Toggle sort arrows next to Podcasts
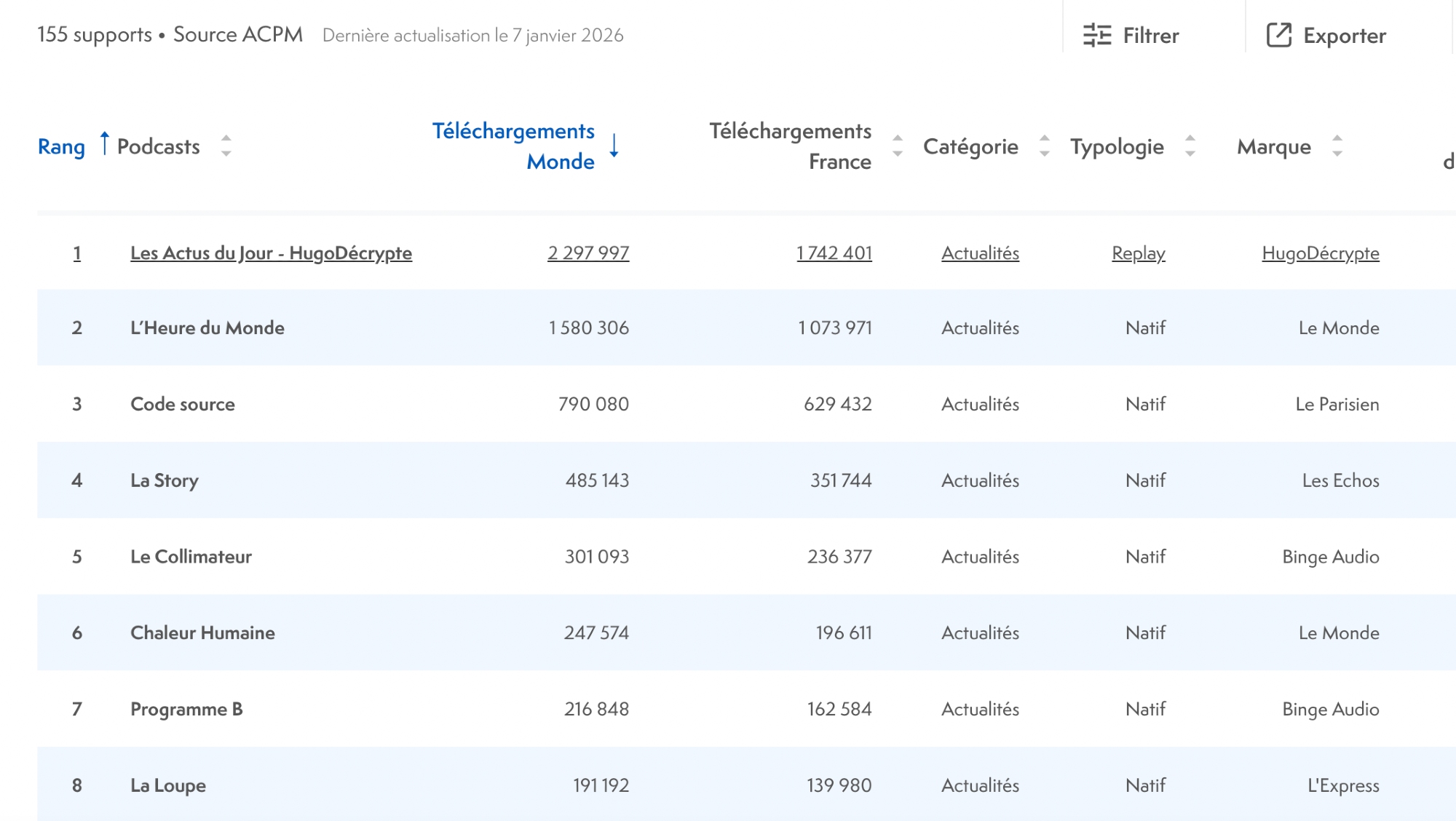The width and height of the screenshot is (1456, 821). tap(226, 146)
